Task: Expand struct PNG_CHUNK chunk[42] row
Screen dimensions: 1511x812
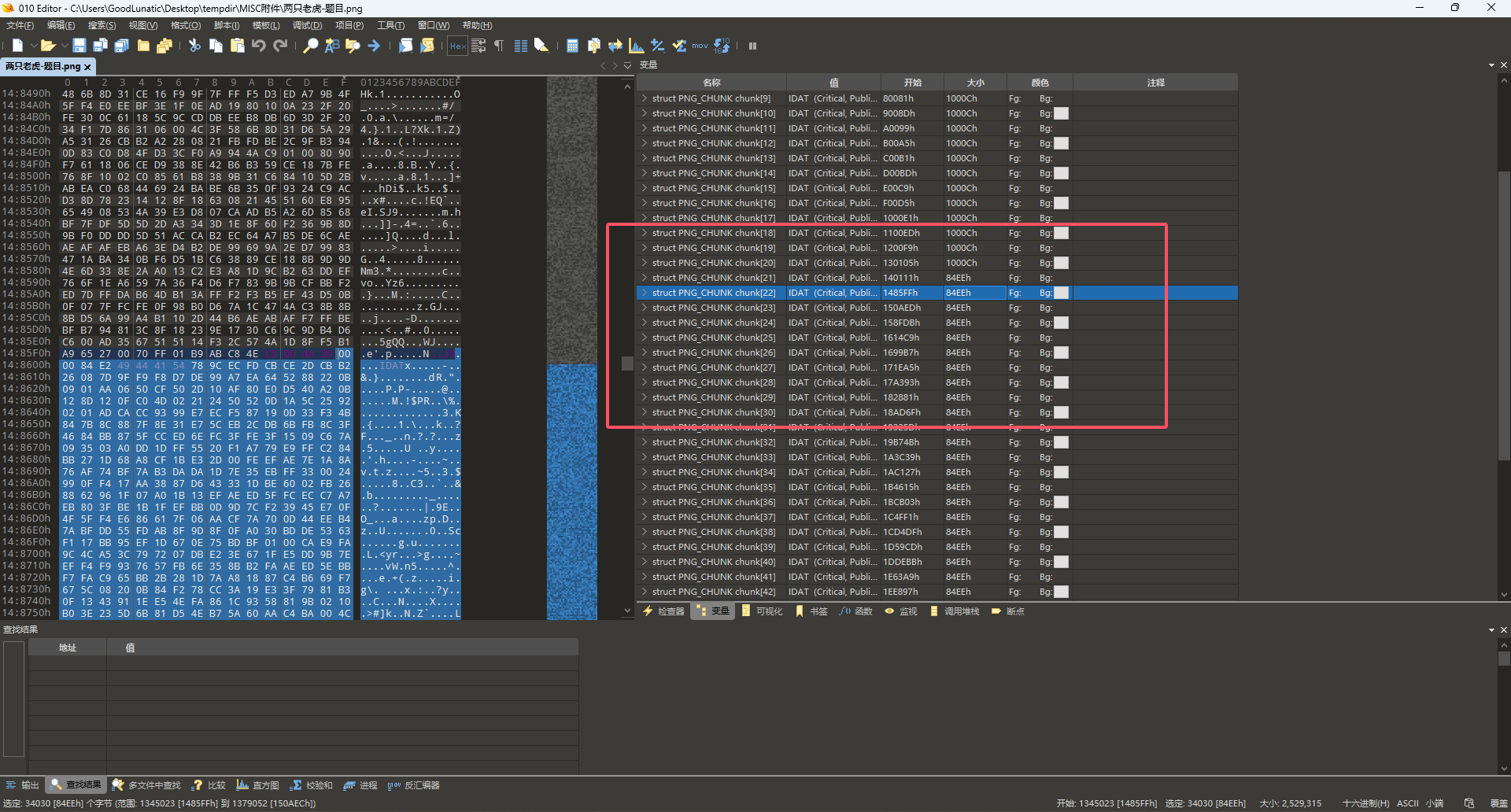Action: click(645, 592)
